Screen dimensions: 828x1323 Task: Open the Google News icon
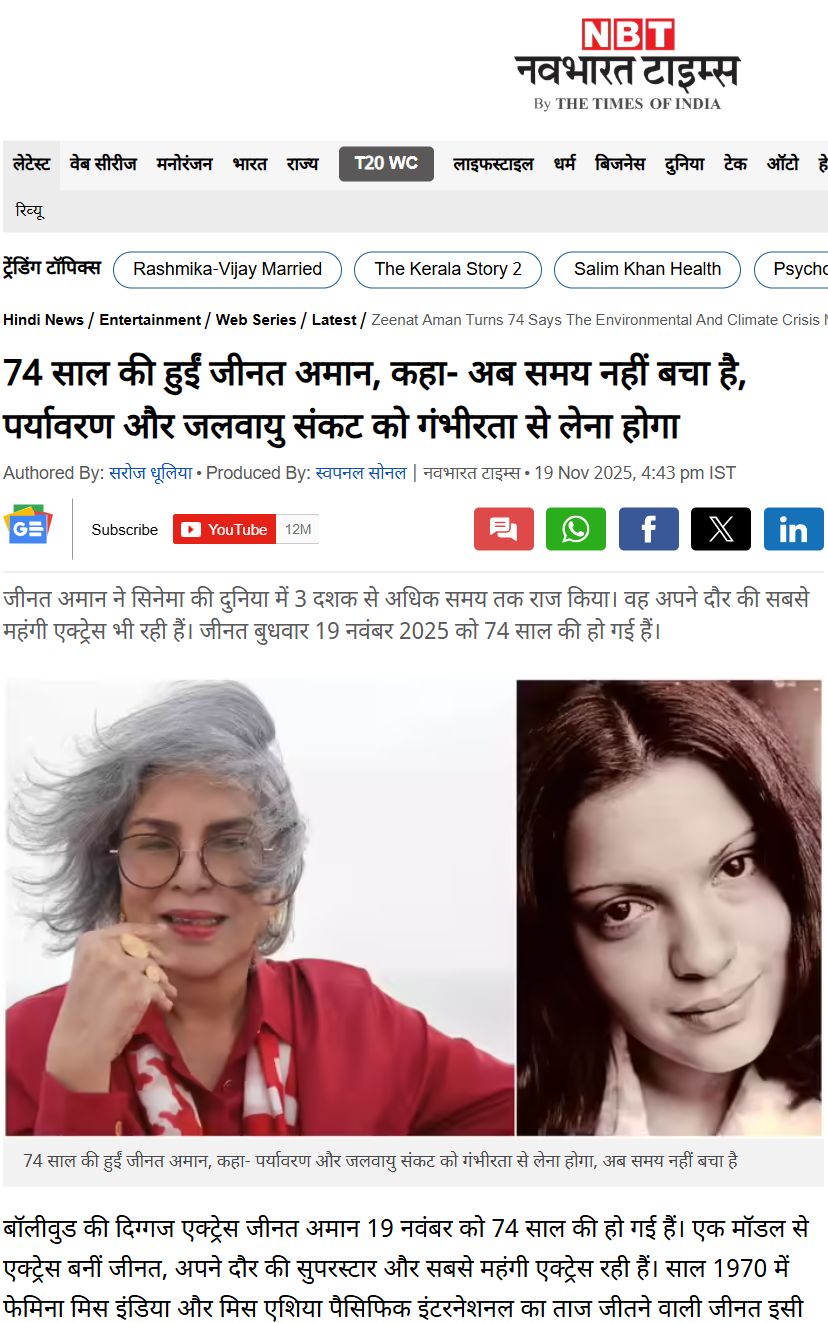coord(28,527)
